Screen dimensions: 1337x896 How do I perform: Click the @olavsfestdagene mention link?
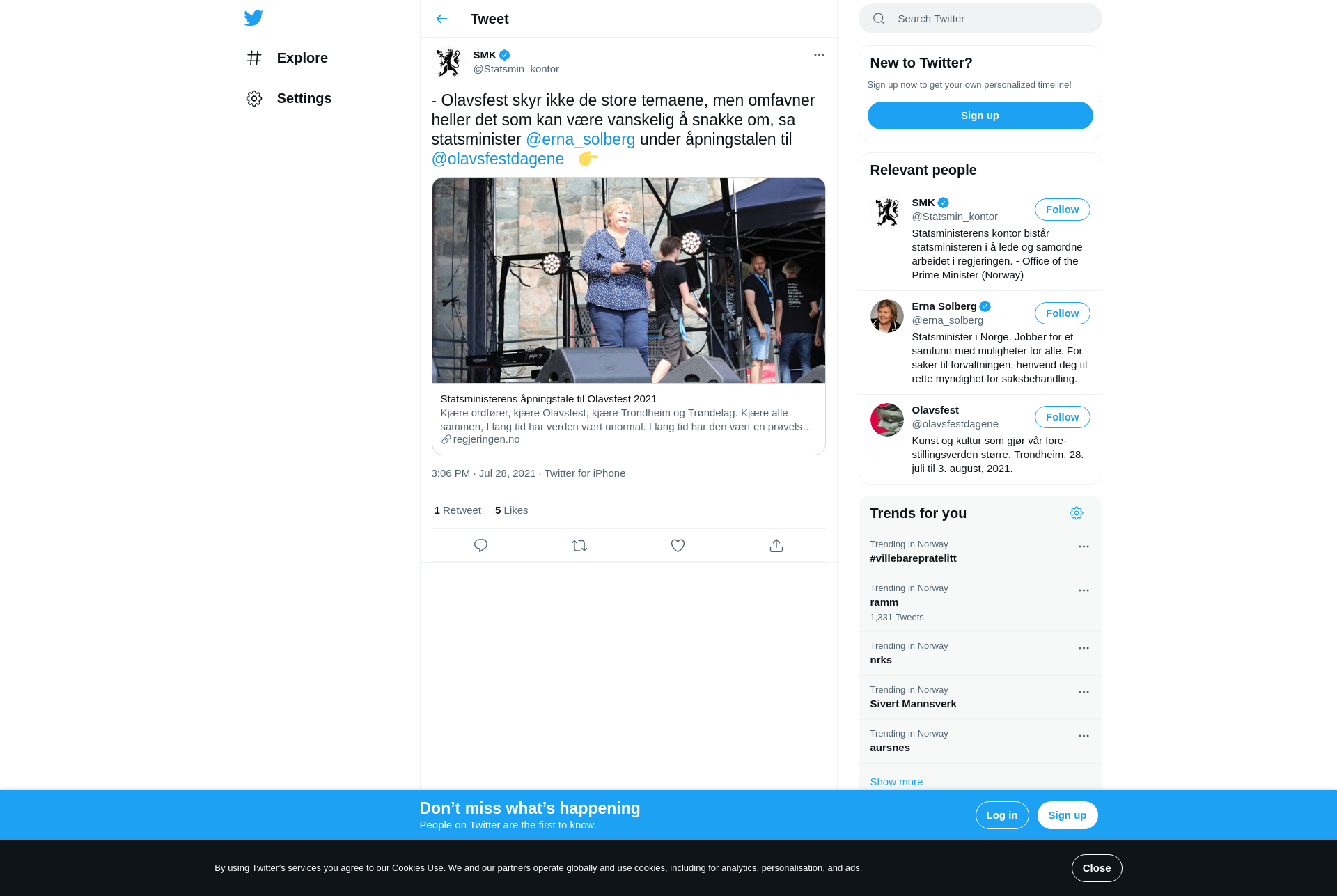coord(498,159)
